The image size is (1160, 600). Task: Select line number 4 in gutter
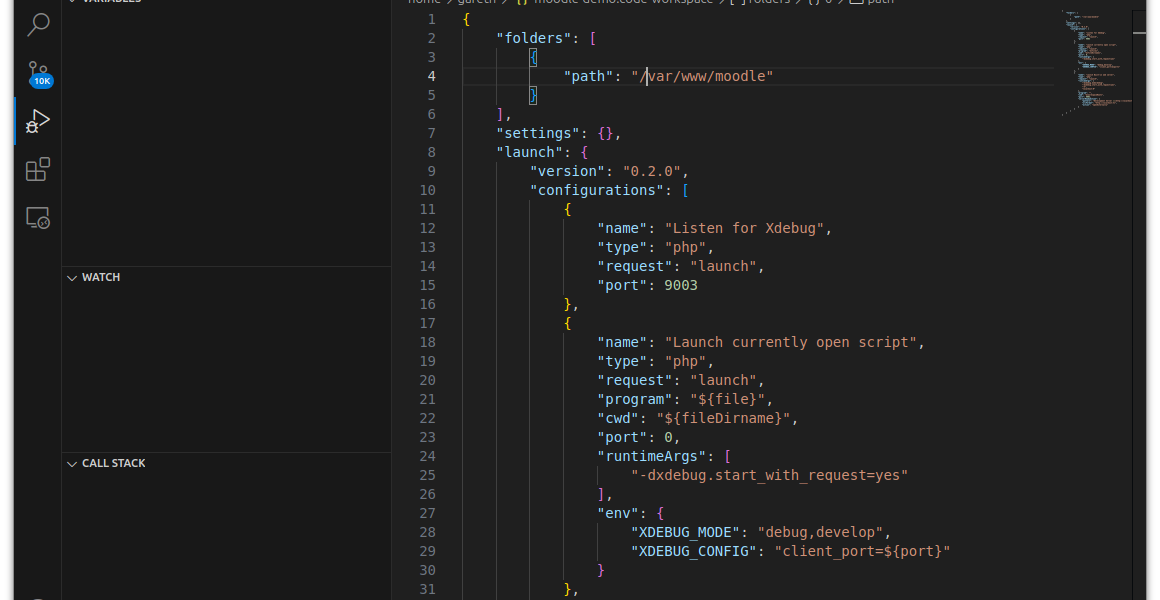tap(431, 76)
